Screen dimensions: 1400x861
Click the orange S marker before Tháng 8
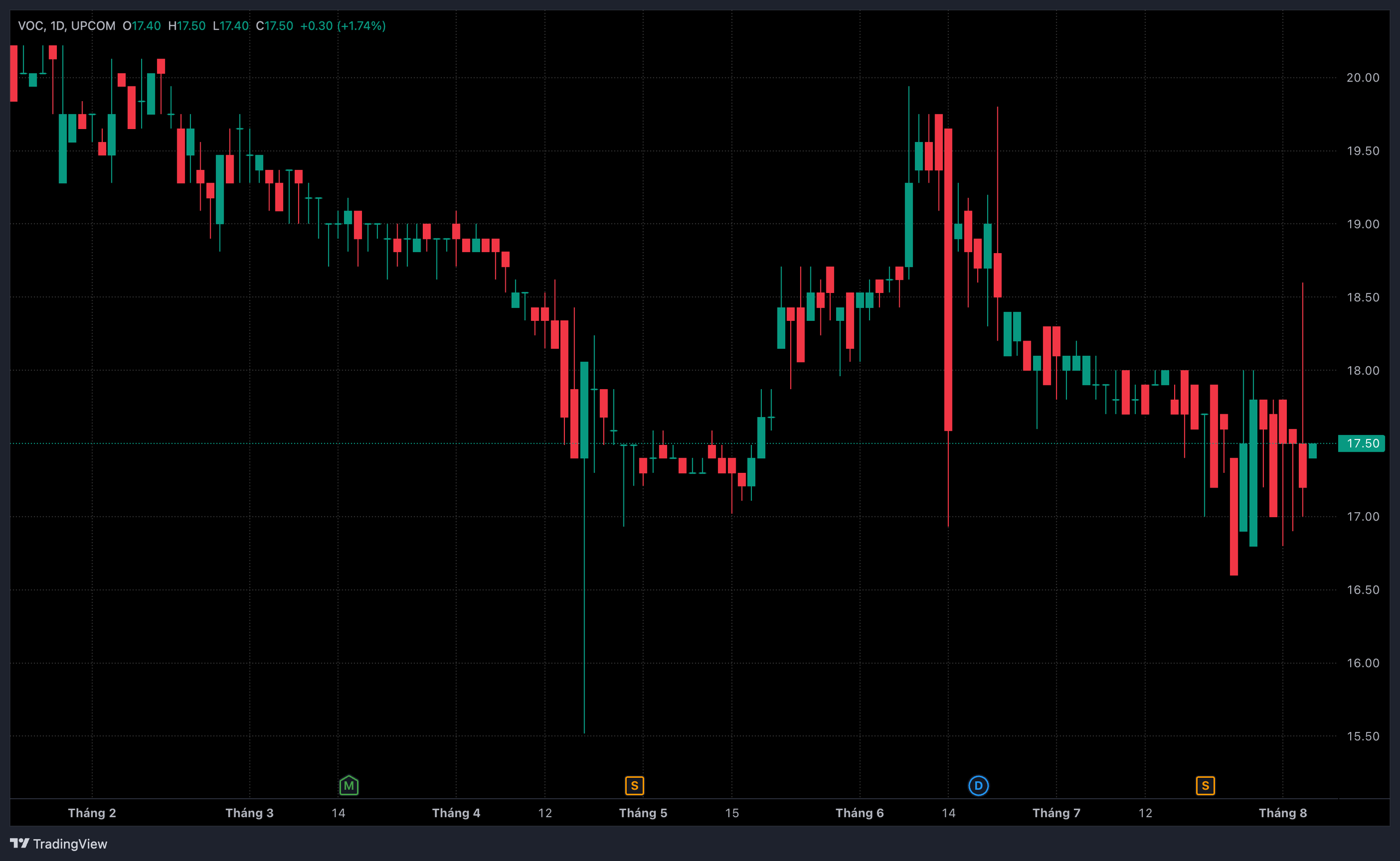click(x=1205, y=785)
